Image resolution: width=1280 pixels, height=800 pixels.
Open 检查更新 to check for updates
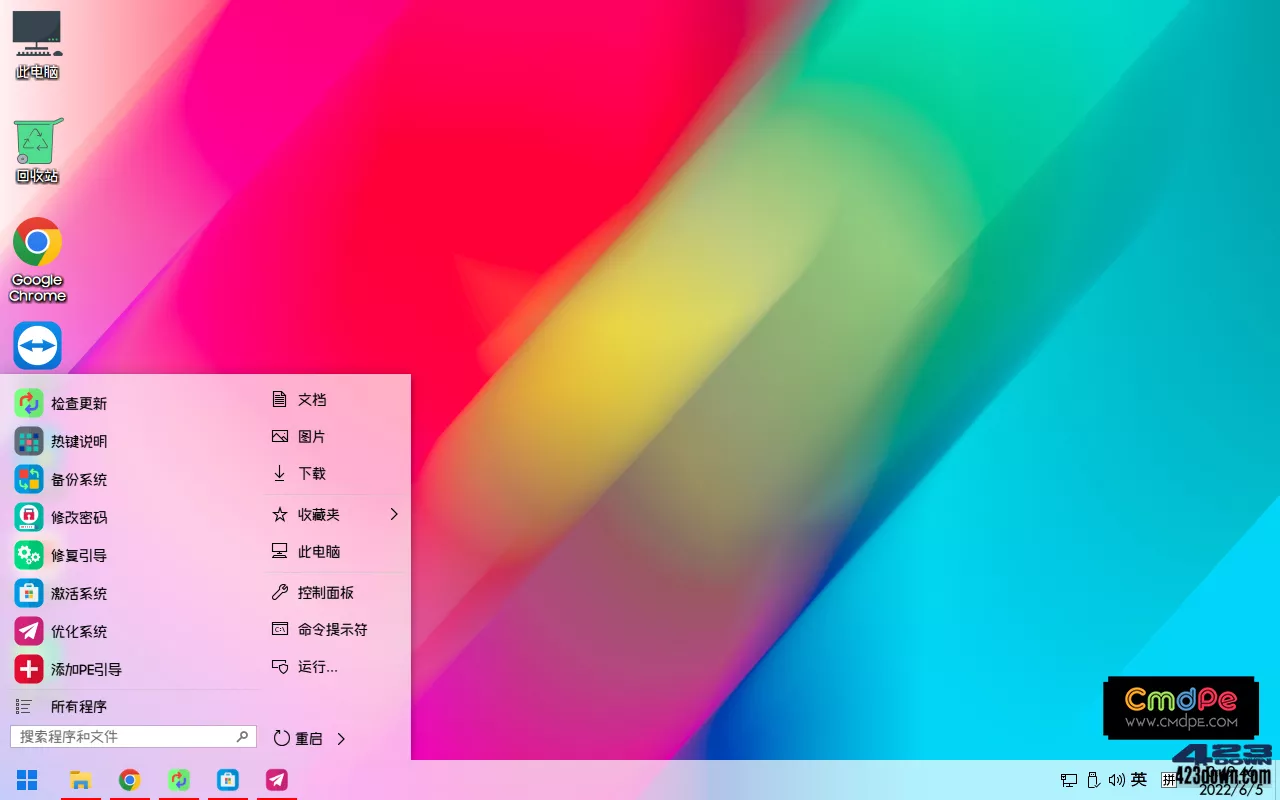tap(78, 403)
